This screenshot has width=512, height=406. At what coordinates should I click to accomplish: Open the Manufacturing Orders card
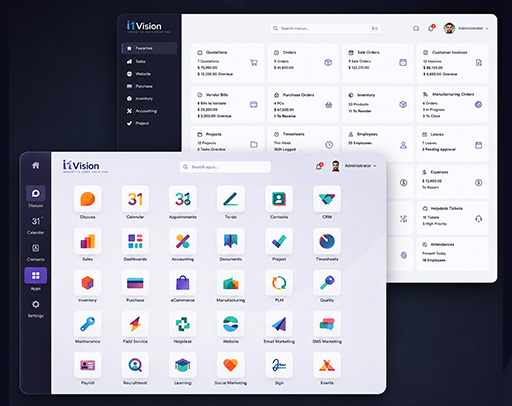[x=452, y=105]
